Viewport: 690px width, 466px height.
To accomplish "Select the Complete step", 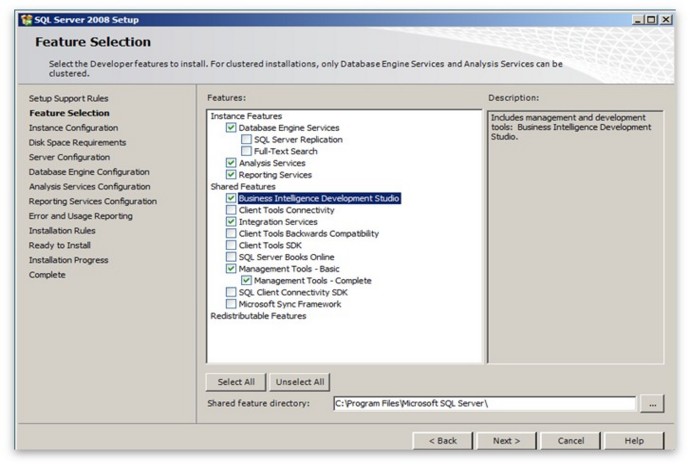I will tap(47, 275).
